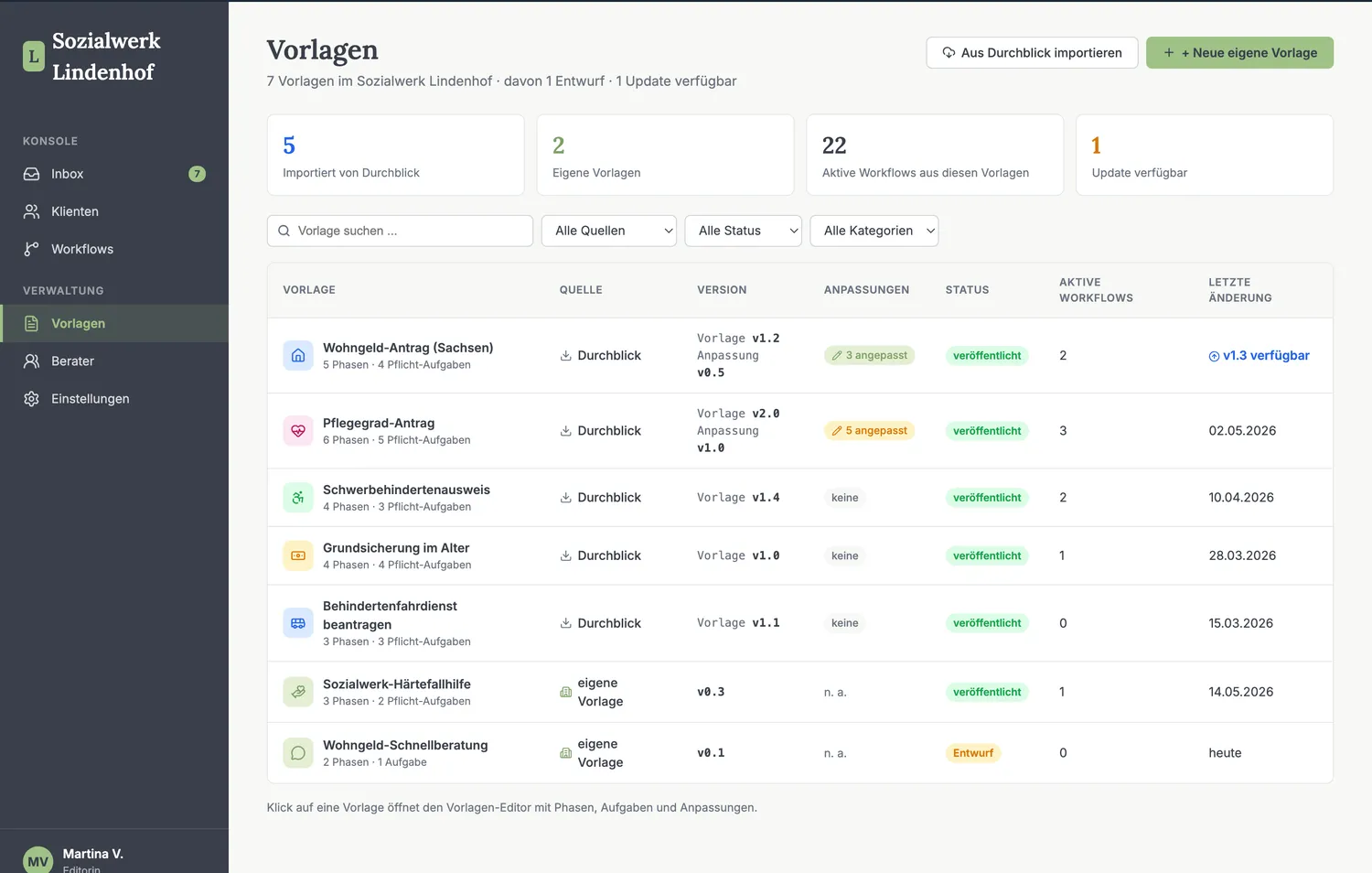The height and width of the screenshot is (873, 1372).
Task: Click the Wohngeld-Schnellberatung chat icon
Action: click(x=298, y=753)
